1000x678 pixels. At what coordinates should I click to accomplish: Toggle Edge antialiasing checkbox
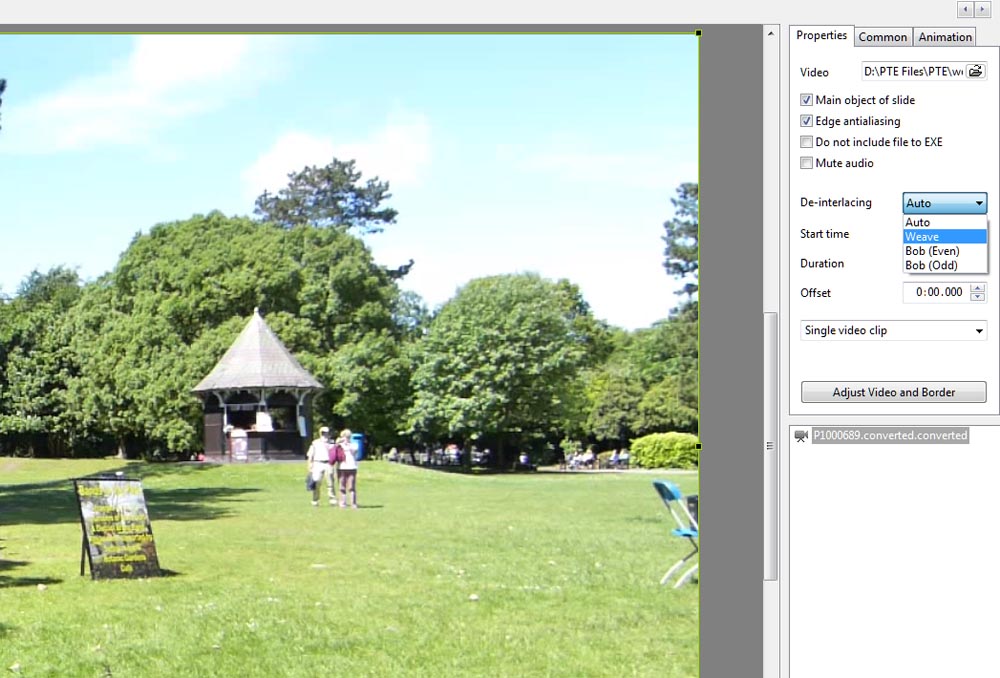[x=806, y=121]
